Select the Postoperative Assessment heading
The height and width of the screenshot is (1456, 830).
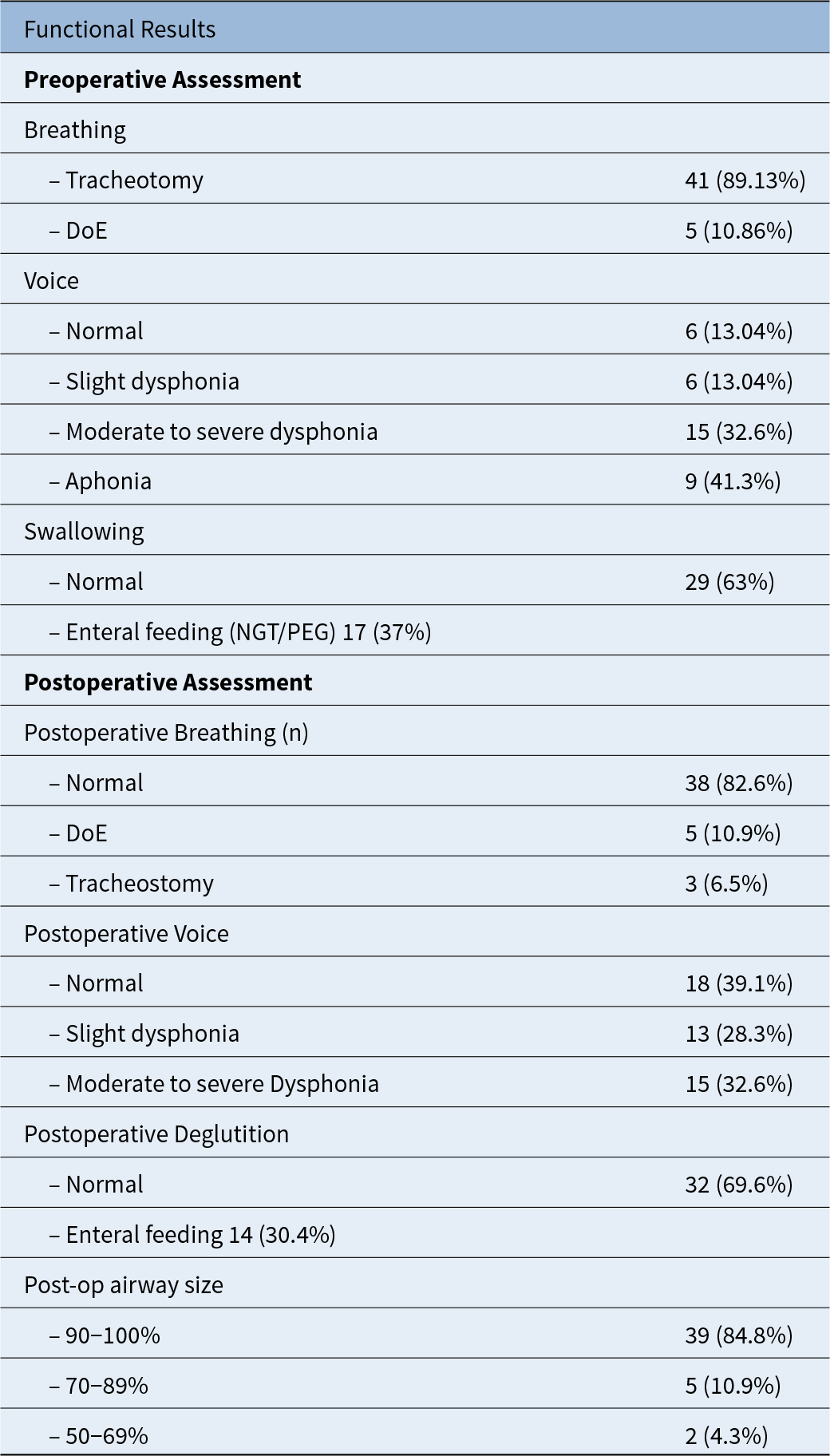pos(168,682)
